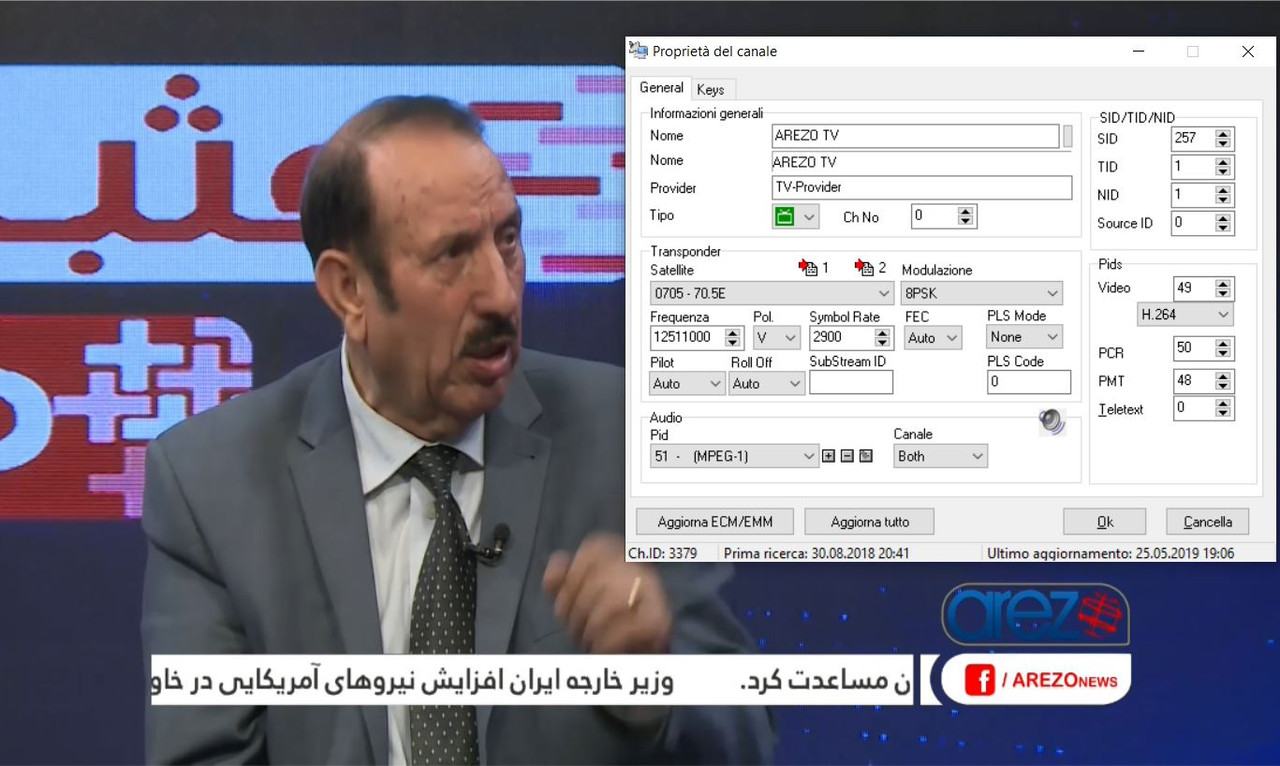This screenshot has width=1280, height=766.
Task: Open the Tipo channel type dropdown
Action: (x=796, y=216)
